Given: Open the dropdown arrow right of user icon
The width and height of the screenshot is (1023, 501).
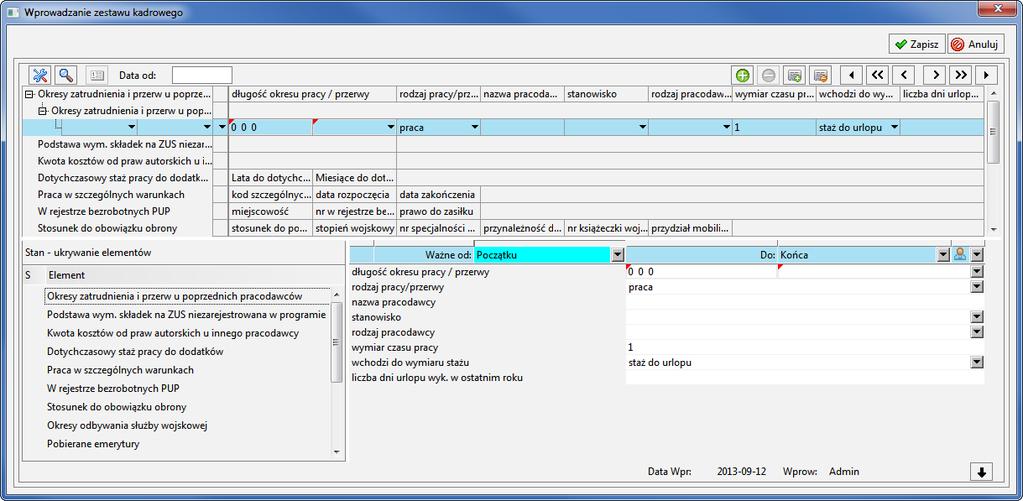Looking at the screenshot, I should (977, 255).
